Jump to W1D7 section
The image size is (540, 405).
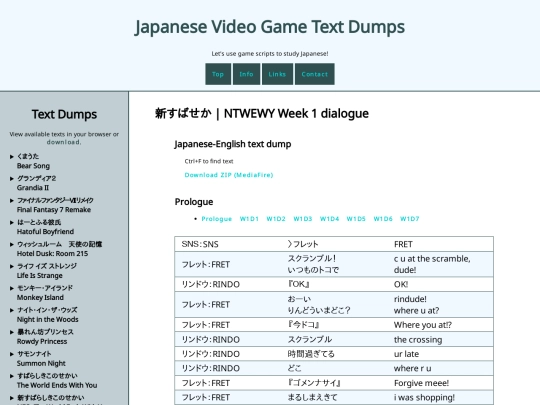(x=409, y=219)
